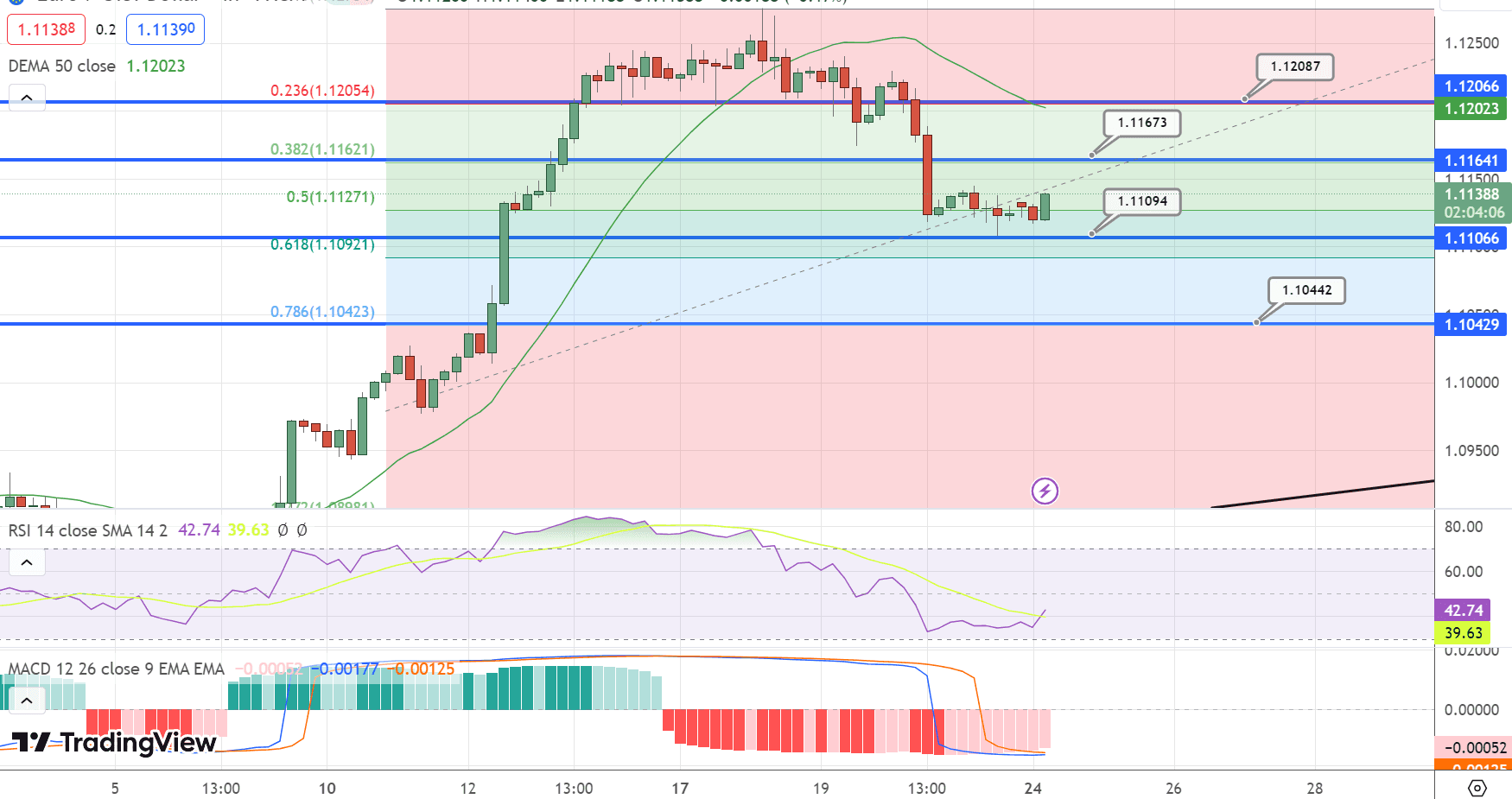Click the DEMA value 1.12023 in legend
The width and height of the screenshot is (1512, 799).
coord(156,67)
